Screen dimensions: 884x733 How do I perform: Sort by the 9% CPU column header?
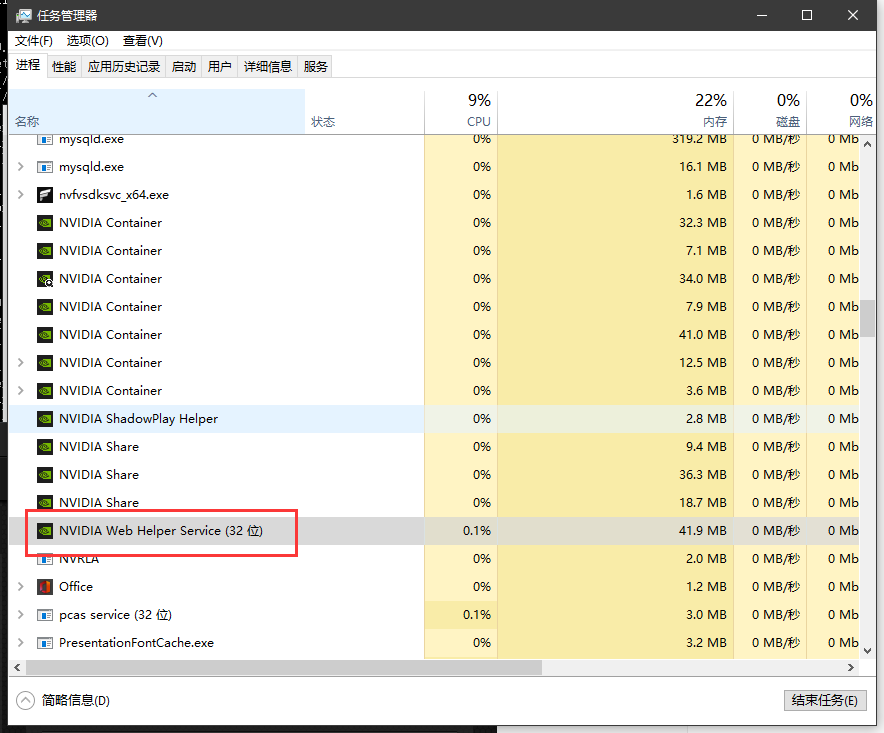(x=461, y=111)
